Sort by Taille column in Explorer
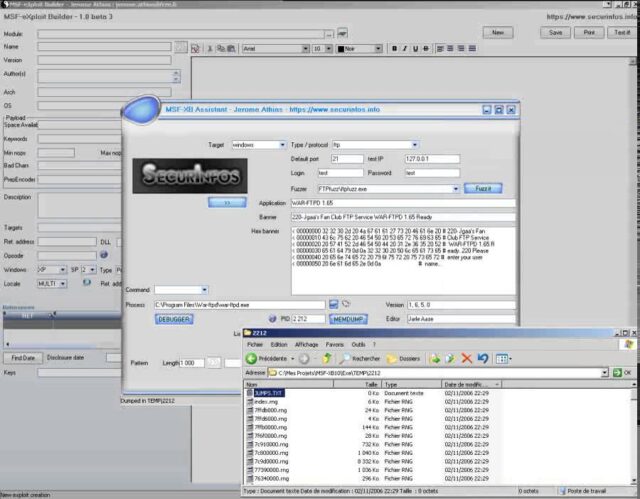640x499 pixels. point(358,384)
